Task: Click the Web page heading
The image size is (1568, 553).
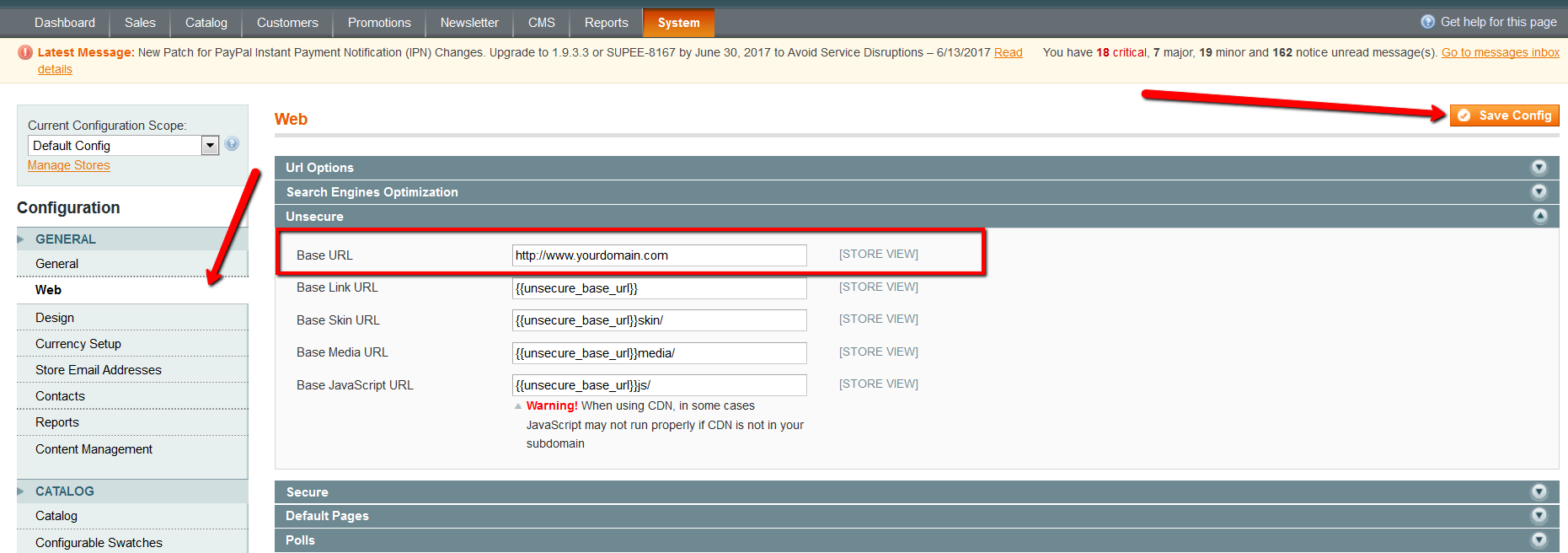Action: (291, 119)
